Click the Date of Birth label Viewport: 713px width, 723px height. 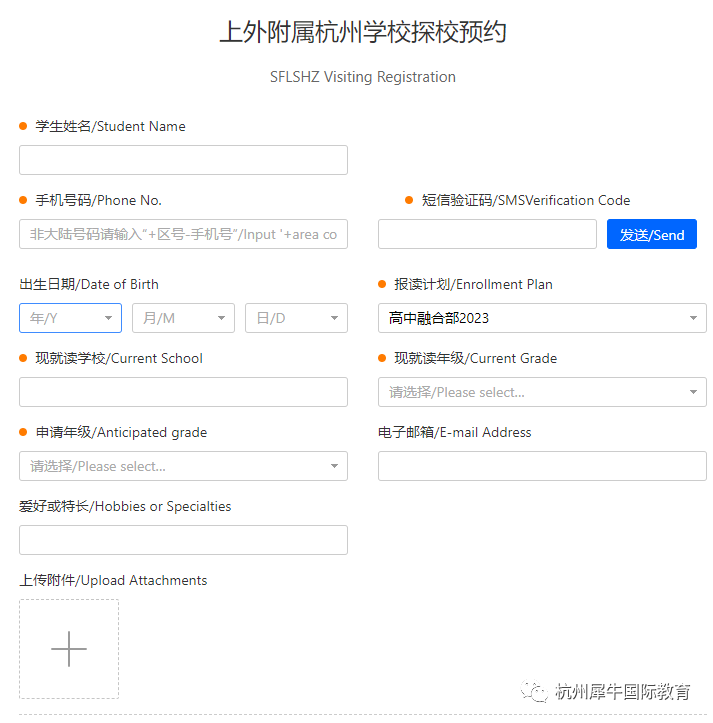pos(89,284)
